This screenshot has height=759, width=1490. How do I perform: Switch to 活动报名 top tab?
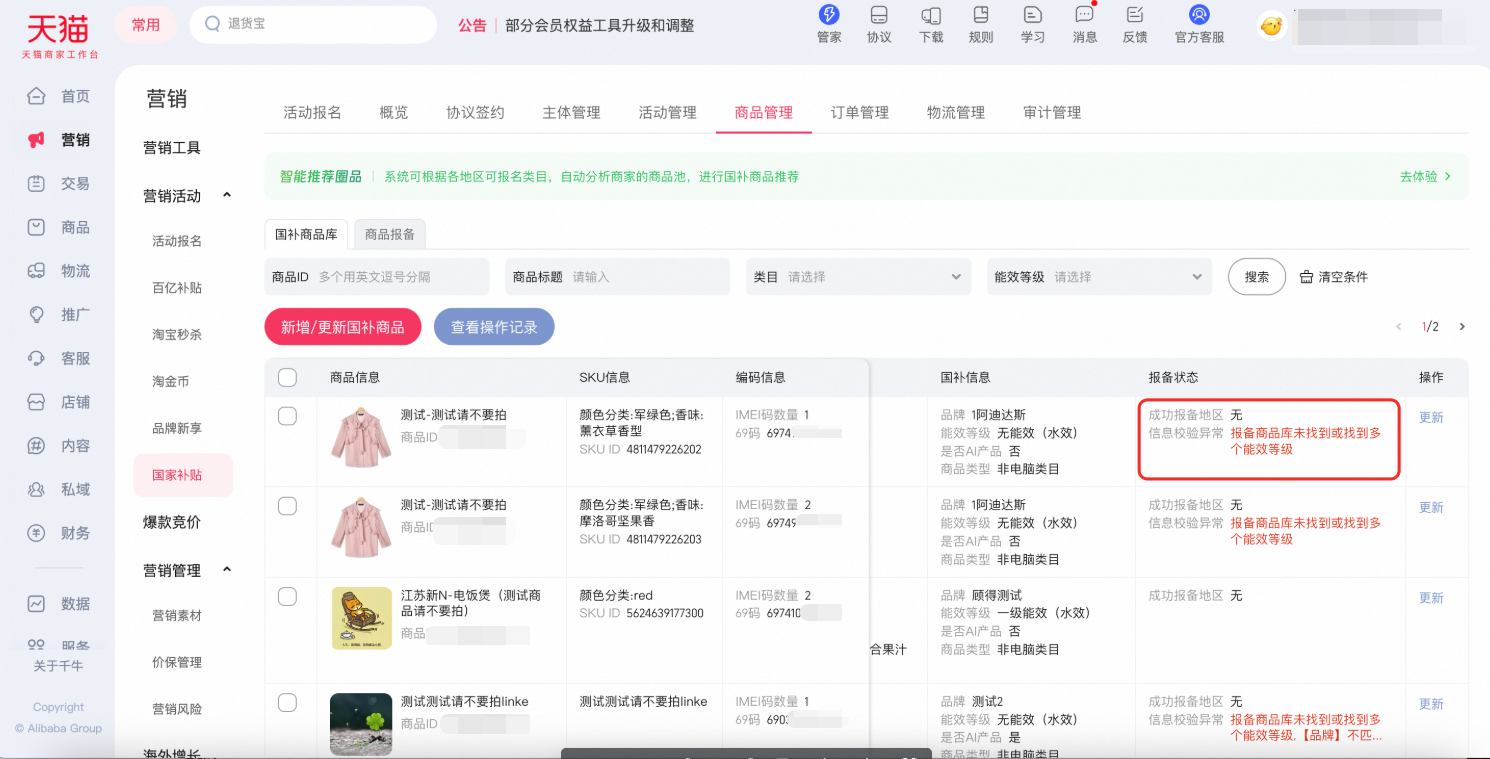[312, 112]
